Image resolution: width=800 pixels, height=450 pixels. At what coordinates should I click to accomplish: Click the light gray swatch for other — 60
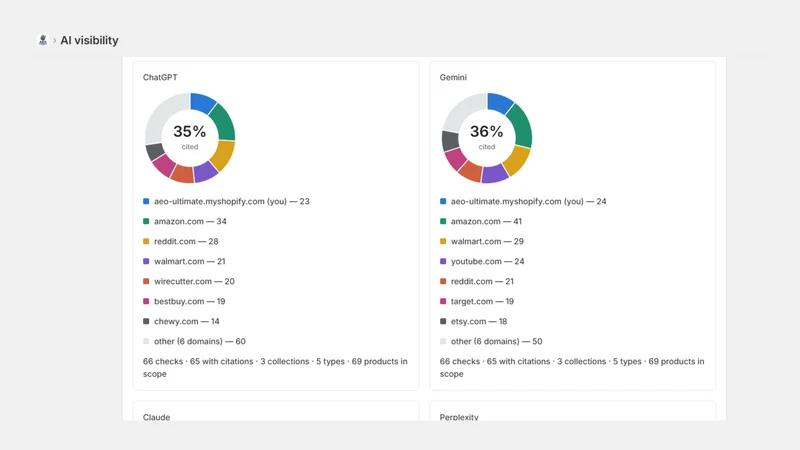coord(146,341)
